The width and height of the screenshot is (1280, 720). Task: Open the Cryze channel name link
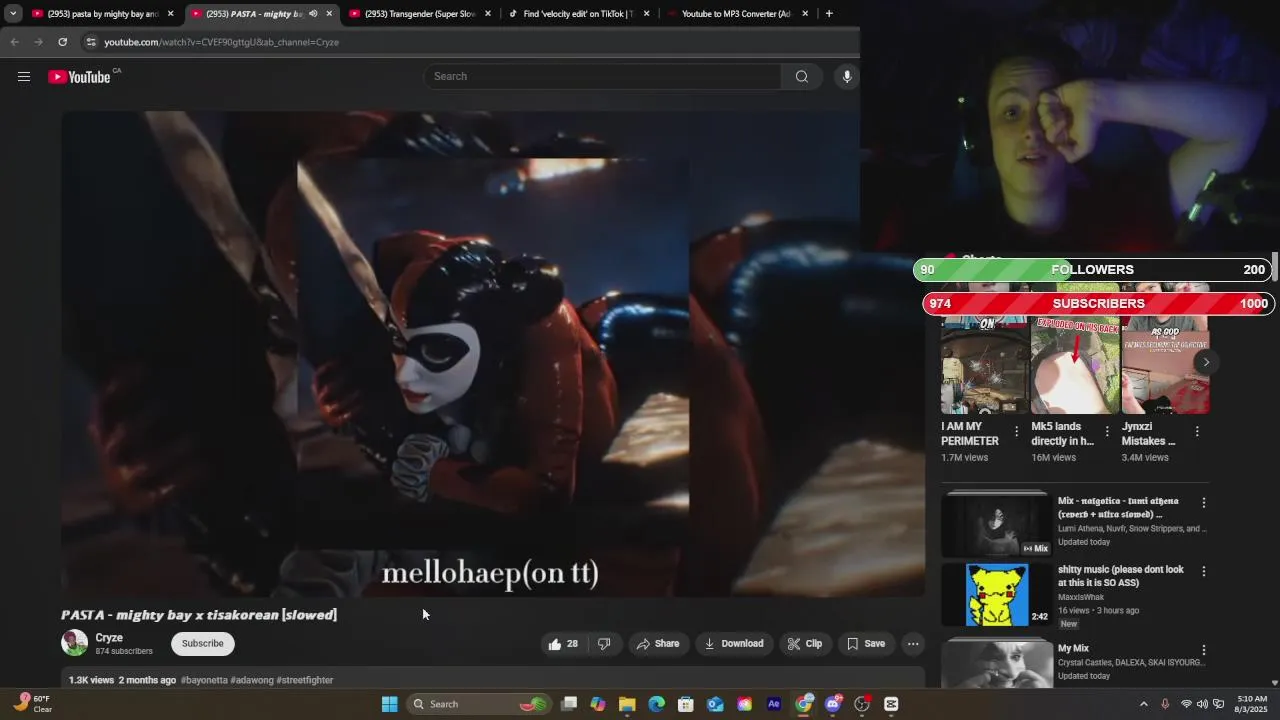(x=109, y=638)
